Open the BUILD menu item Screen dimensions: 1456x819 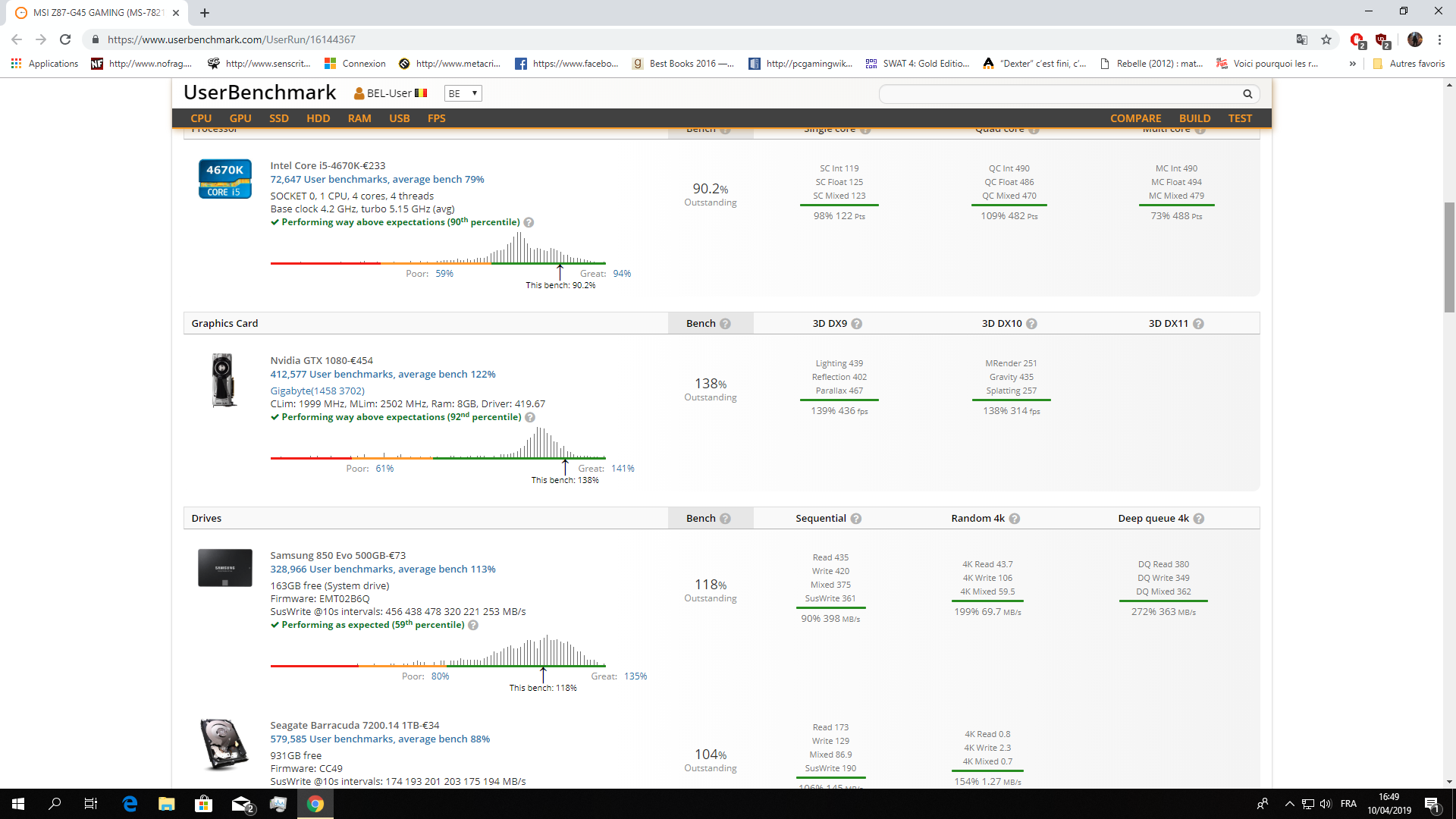coord(1195,118)
